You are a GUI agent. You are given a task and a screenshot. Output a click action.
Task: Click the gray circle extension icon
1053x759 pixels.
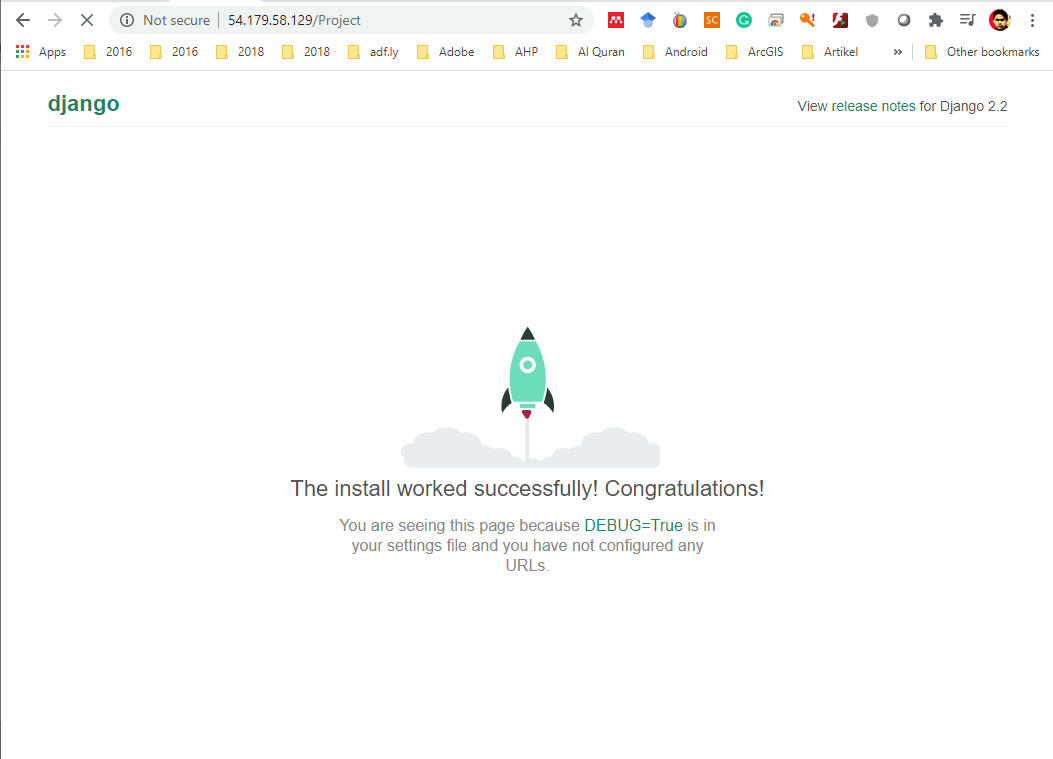pos(904,20)
